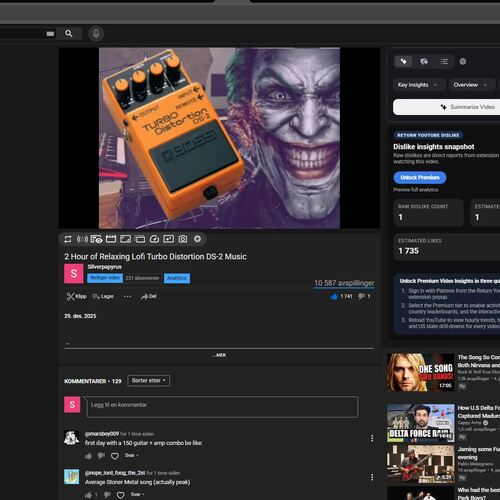
Task: Click the RAW DISLIKE COUNT card
Action: 428,213
